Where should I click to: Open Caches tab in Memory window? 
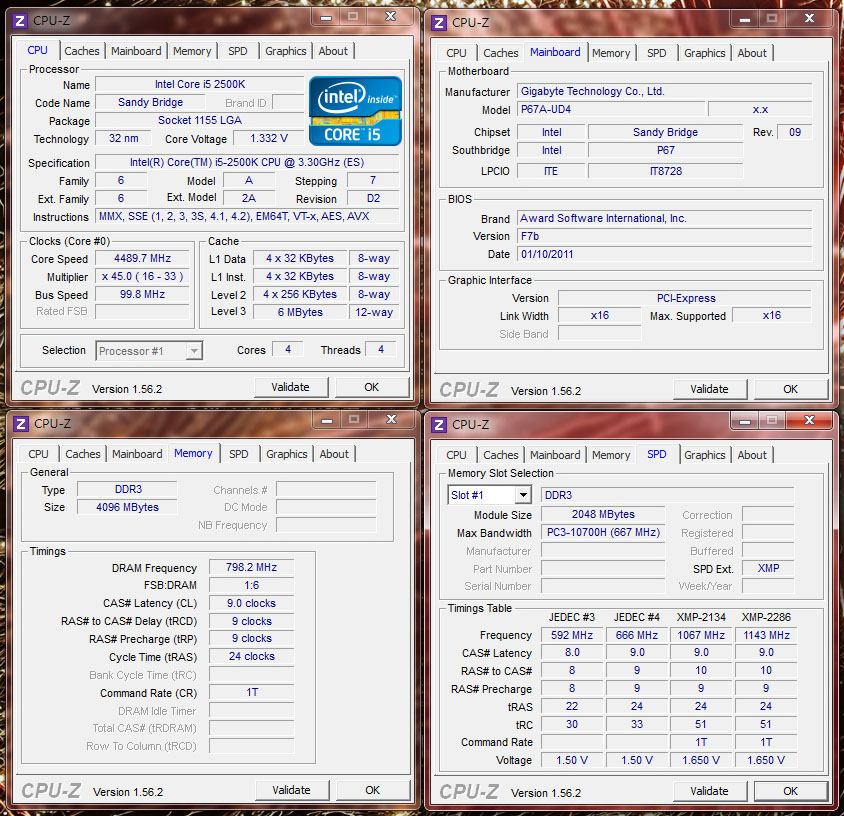[x=83, y=454]
